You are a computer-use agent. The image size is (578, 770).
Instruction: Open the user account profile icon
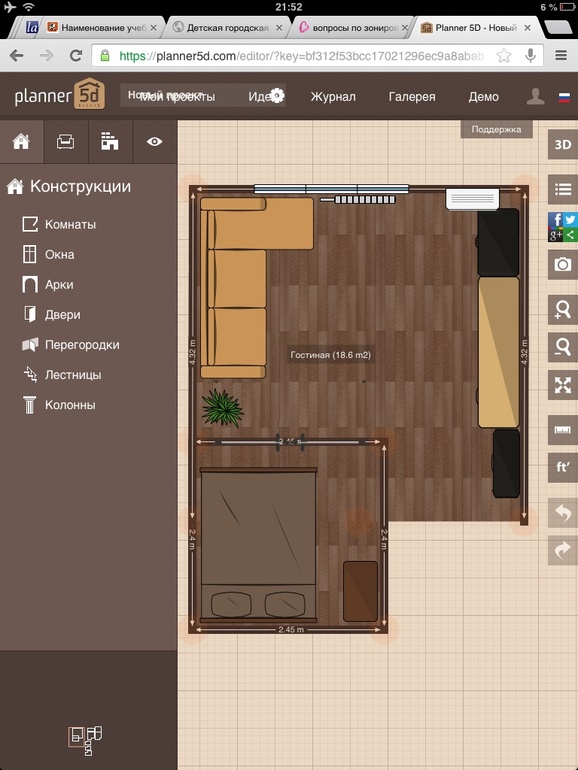(535, 96)
